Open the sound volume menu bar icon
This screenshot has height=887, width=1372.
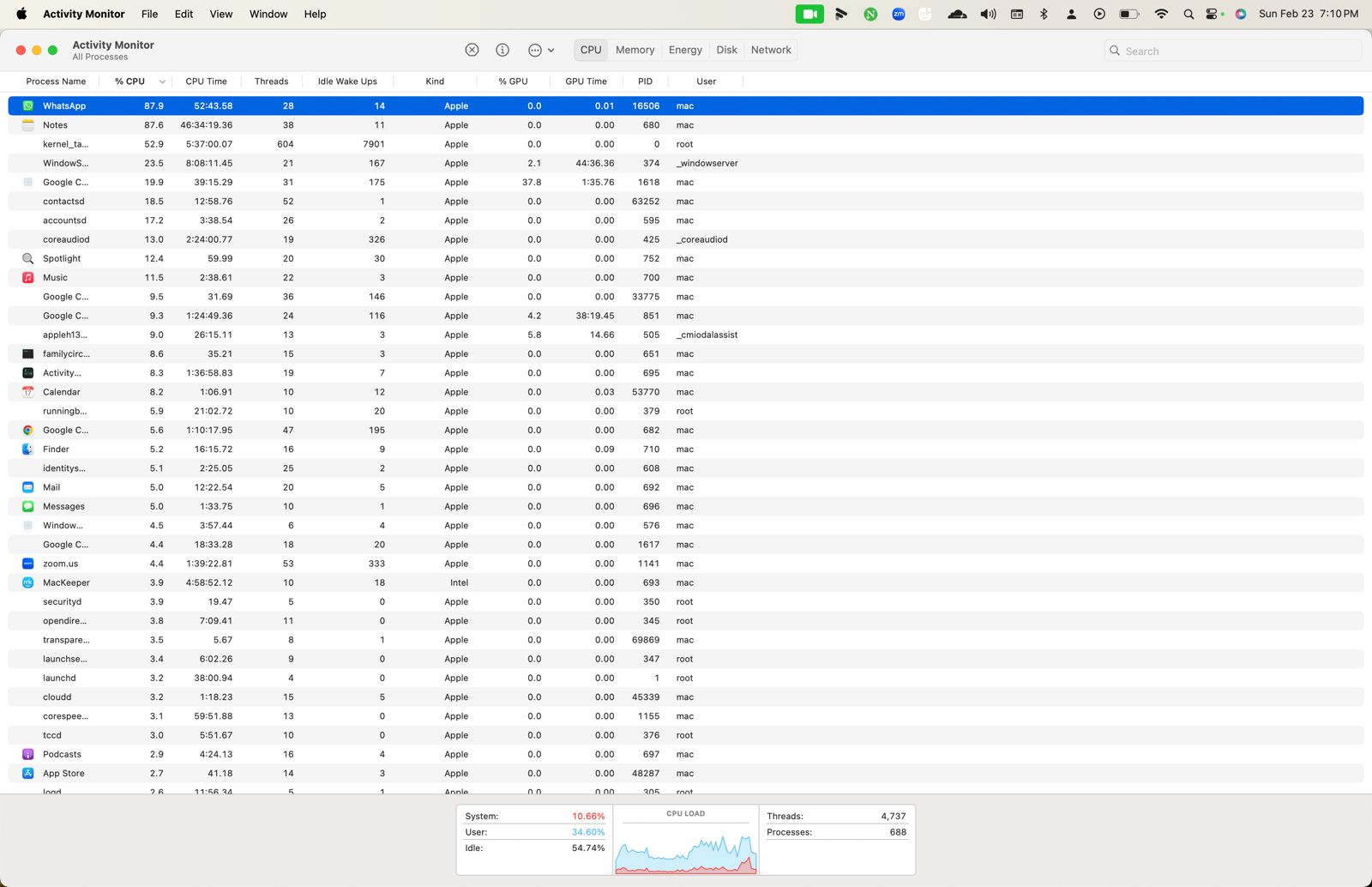click(988, 14)
